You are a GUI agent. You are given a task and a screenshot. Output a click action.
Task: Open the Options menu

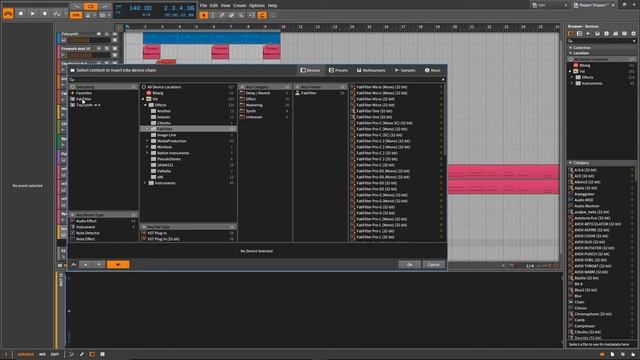pyautogui.click(x=257, y=6)
